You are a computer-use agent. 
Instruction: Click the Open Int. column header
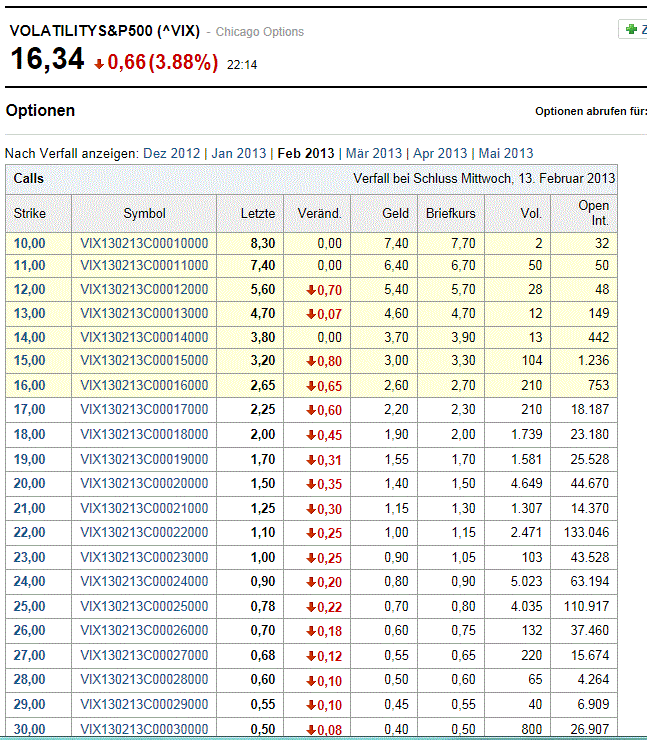click(593, 213)
